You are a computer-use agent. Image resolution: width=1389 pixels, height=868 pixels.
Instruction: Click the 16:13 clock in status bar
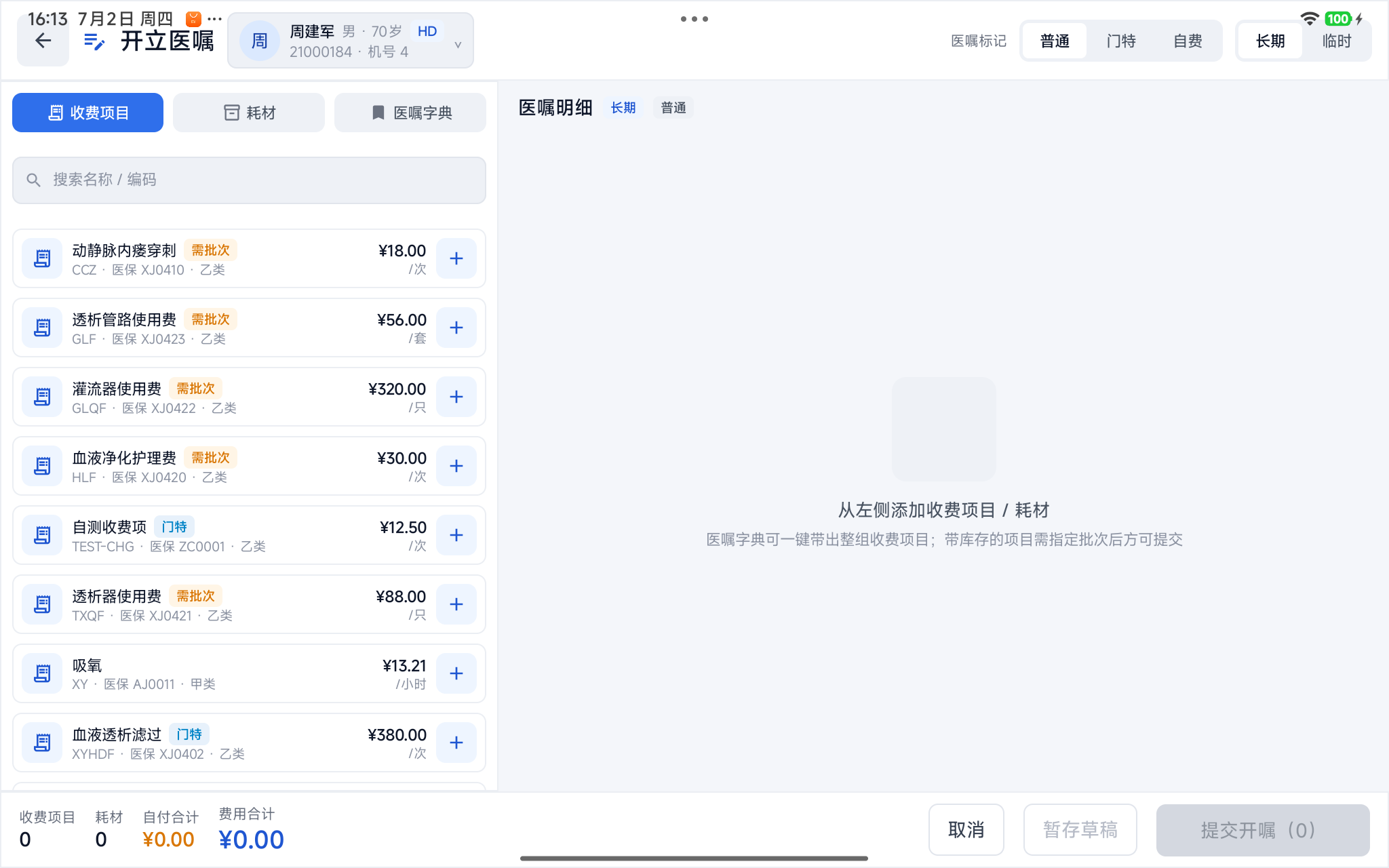tap(47, 19)
